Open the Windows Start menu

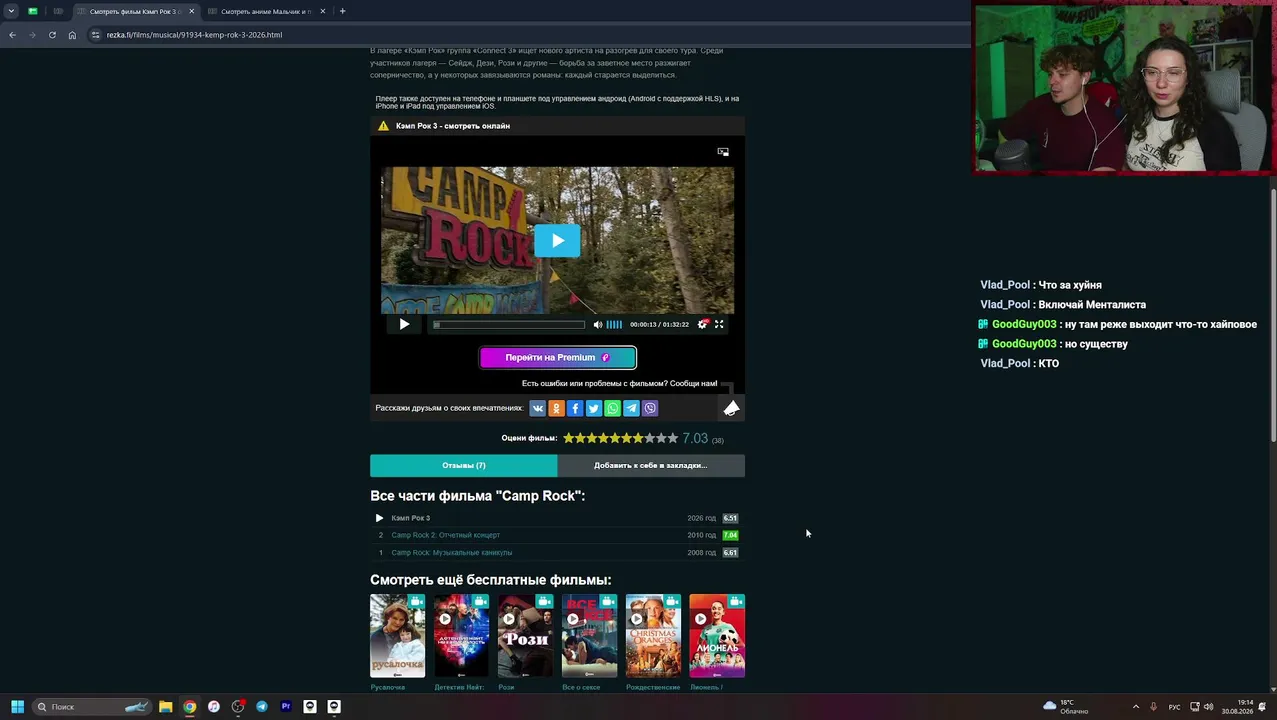(17, 706)
